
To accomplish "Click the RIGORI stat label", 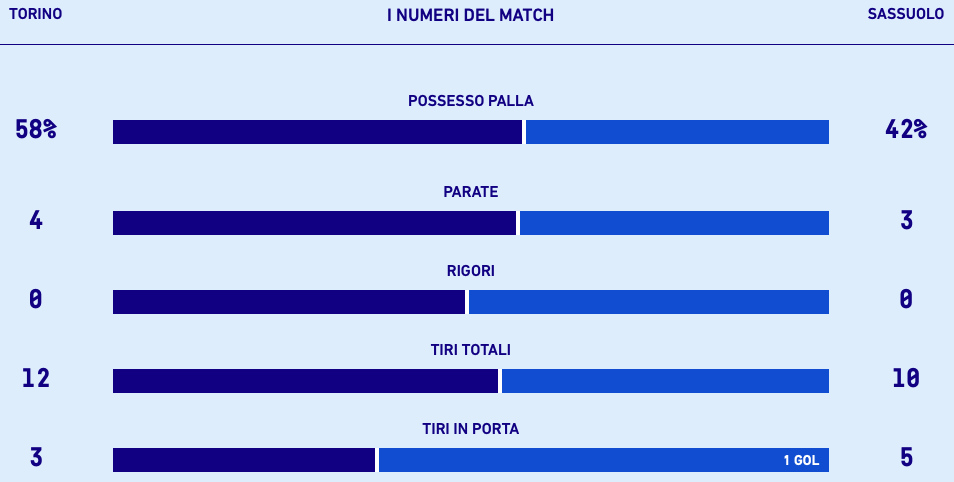I will click(470, 271).
